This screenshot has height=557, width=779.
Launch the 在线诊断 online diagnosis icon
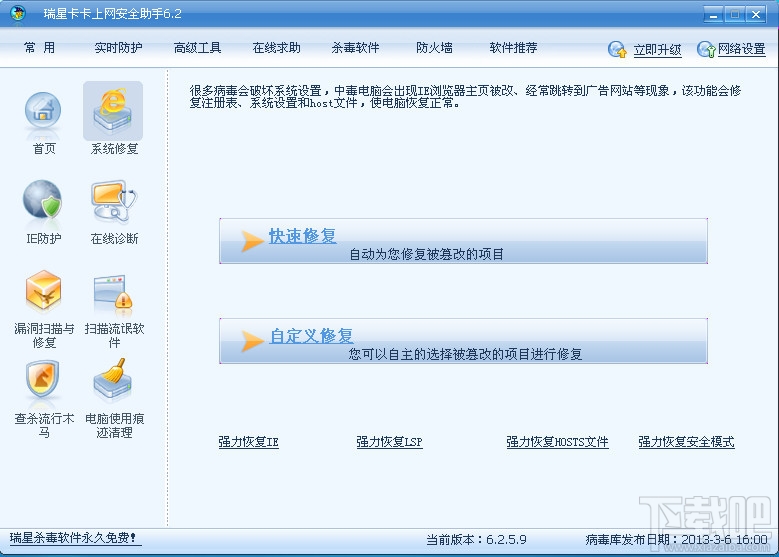pyautogui.click(x=113, y=201)
